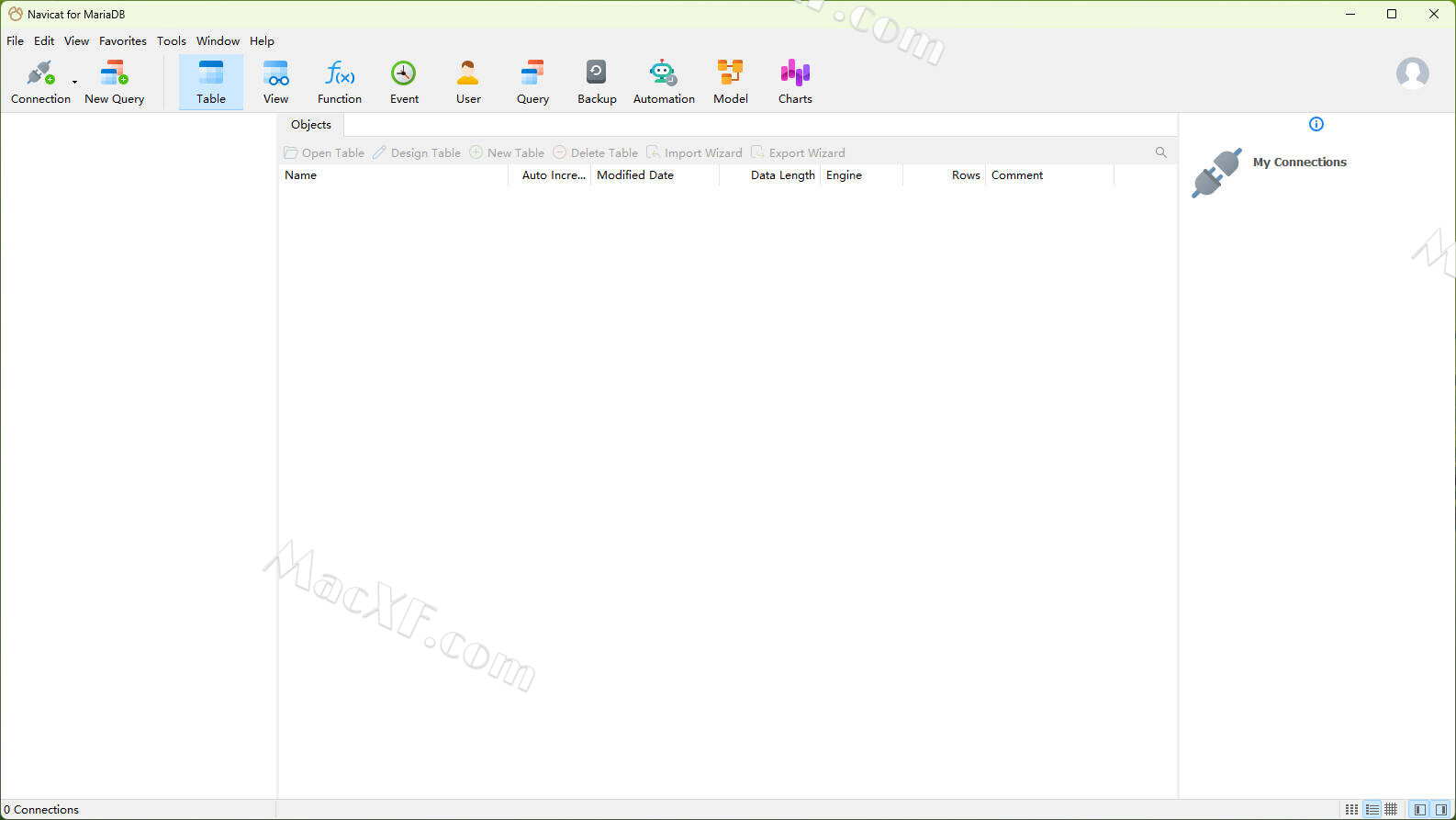Select the View objects icon
This screenshot has height=820, width=1456.
275,73
